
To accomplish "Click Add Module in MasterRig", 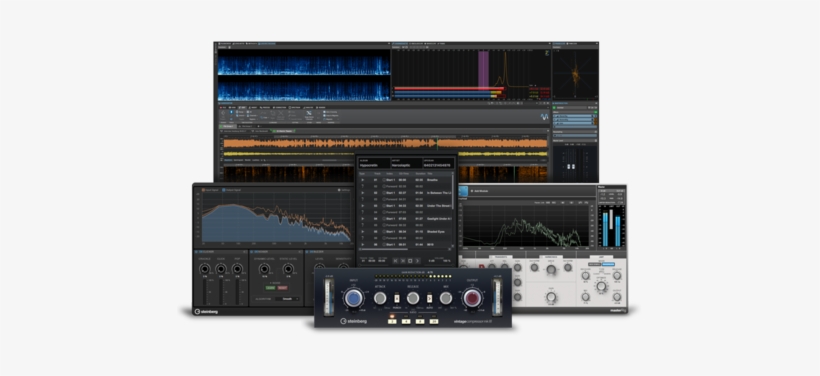I will pyautogui.click(x=480, y=191).
